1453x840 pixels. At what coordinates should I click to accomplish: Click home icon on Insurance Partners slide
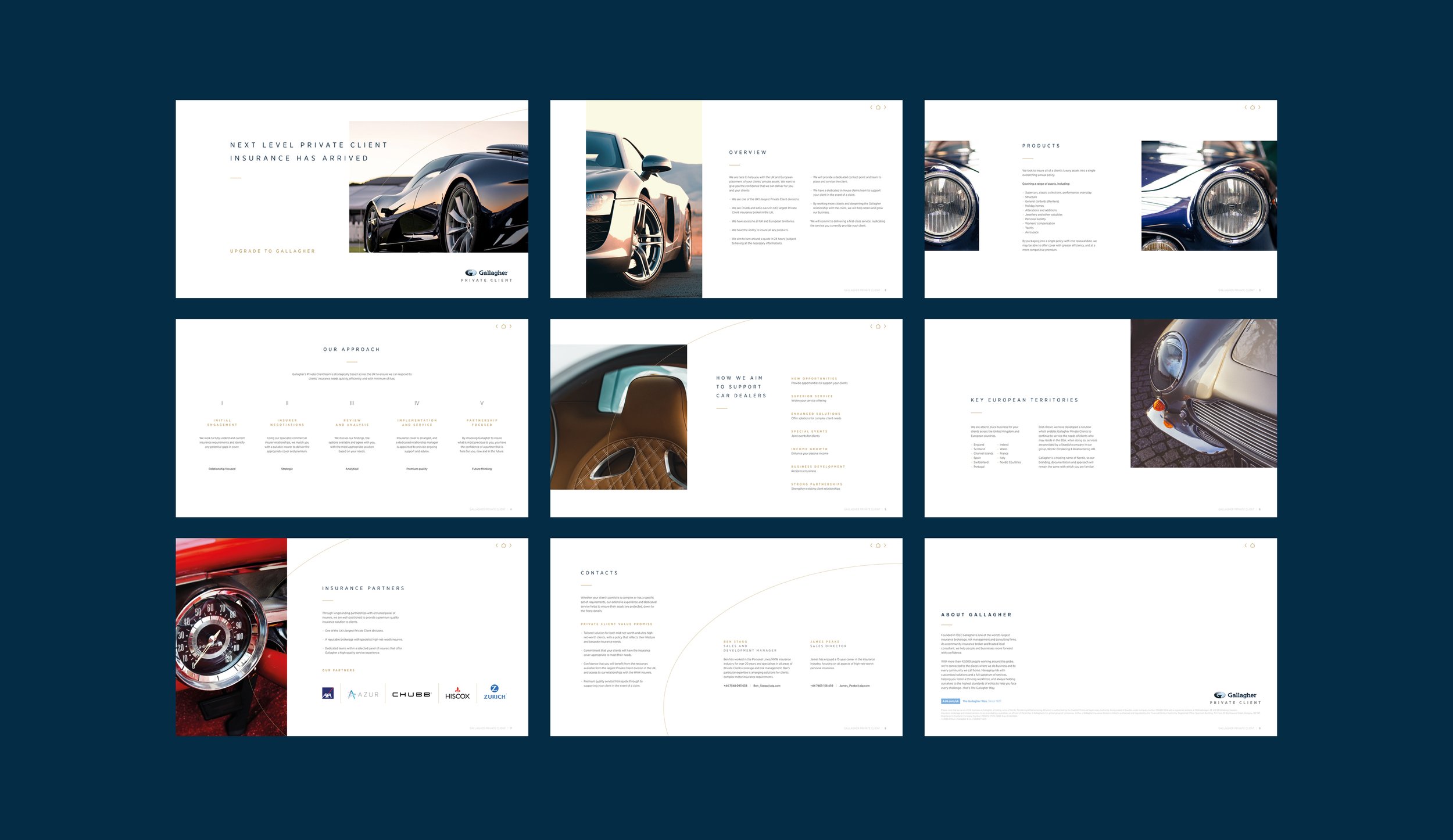pos(503,545)
